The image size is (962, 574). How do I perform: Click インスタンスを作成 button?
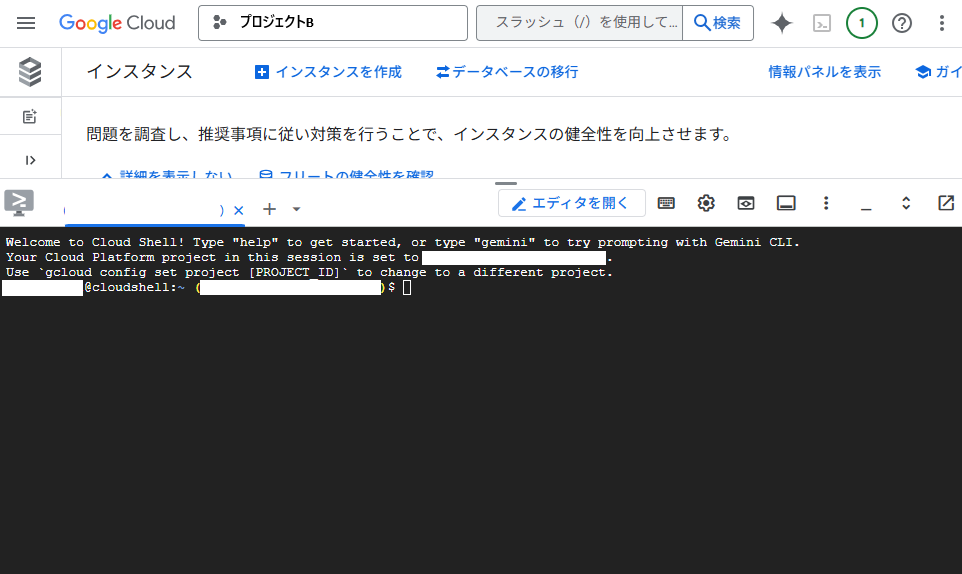tap(328, 72)
